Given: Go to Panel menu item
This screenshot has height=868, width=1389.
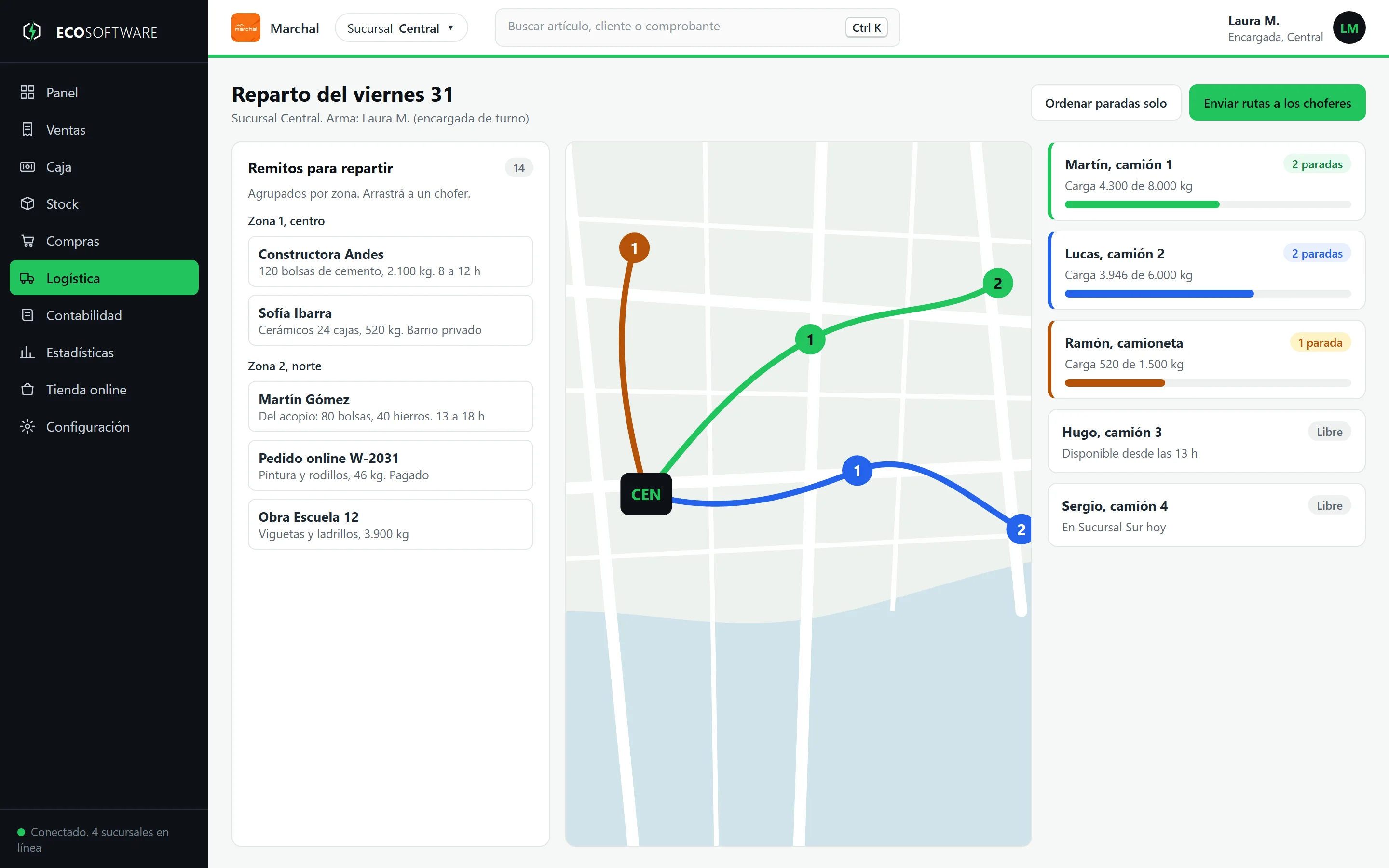Looking at the screenshot, I should pyautogui.click(x=104, y=93).
